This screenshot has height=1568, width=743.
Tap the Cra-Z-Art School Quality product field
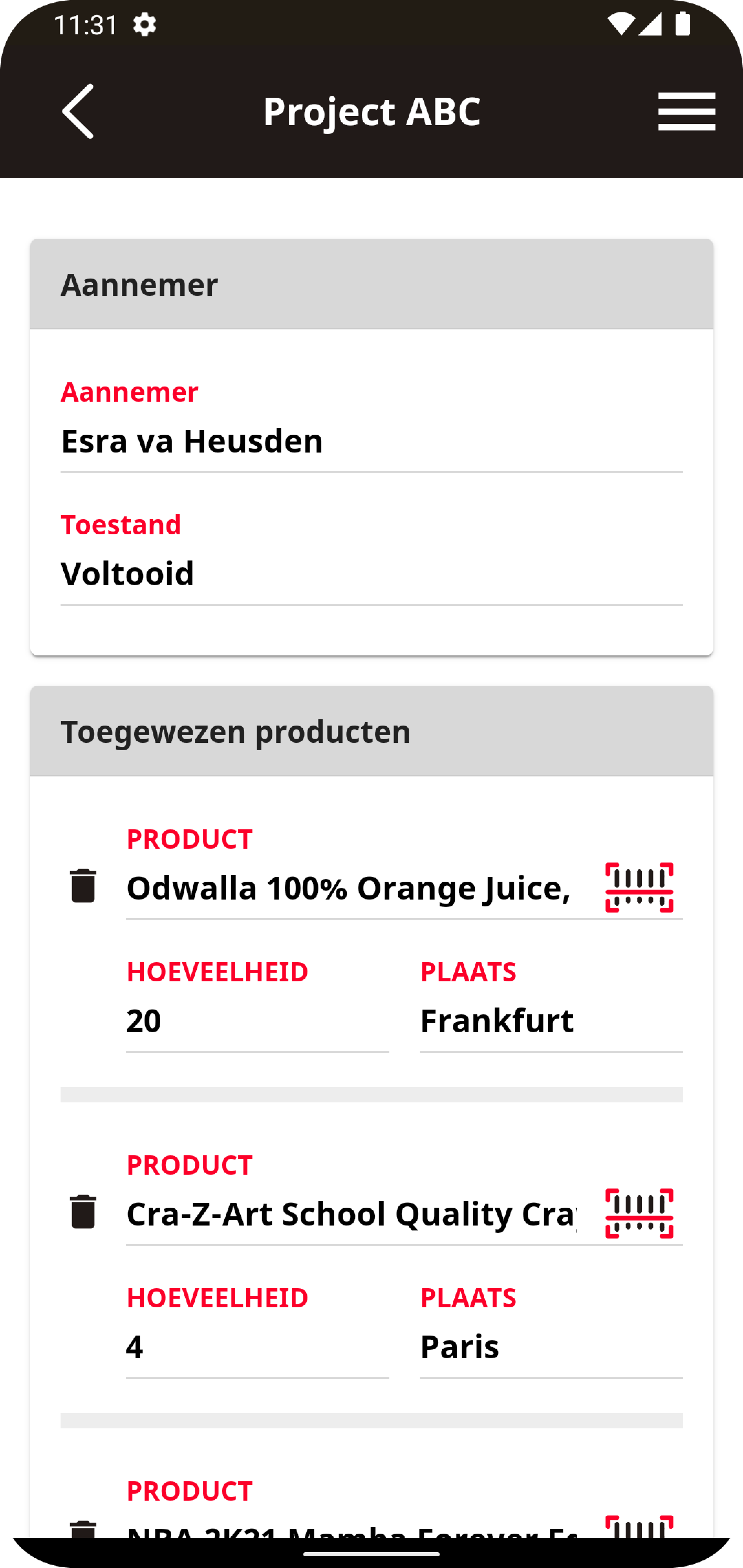coord(350,1214)
